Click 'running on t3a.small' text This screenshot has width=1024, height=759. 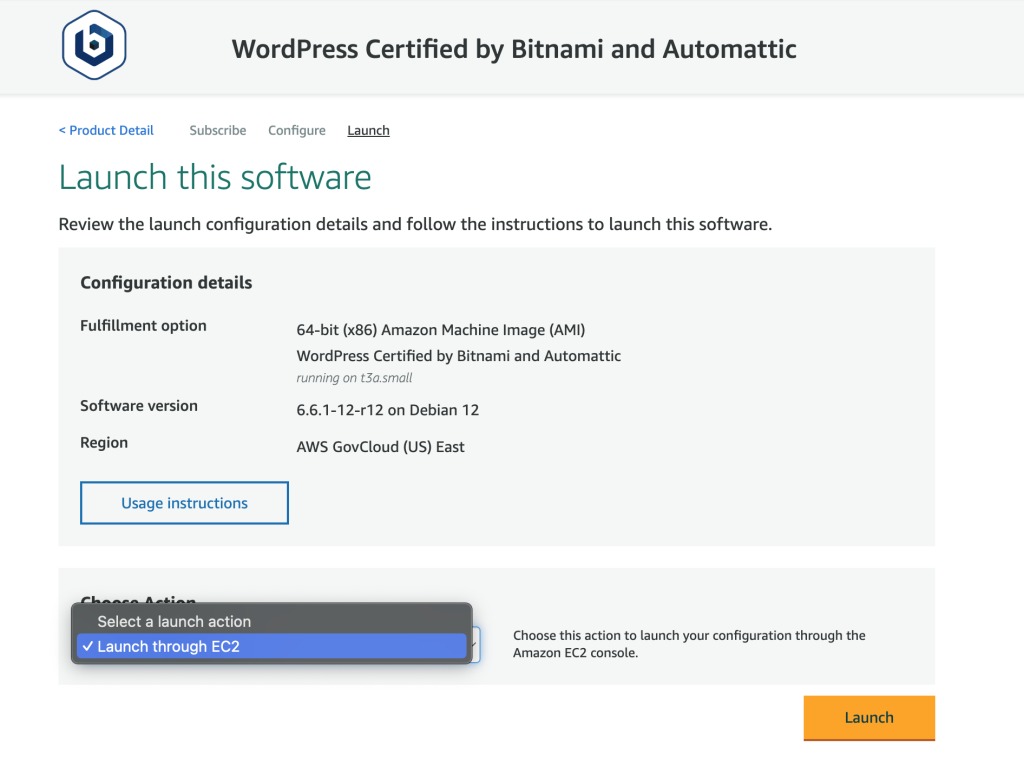coord(355,378)
